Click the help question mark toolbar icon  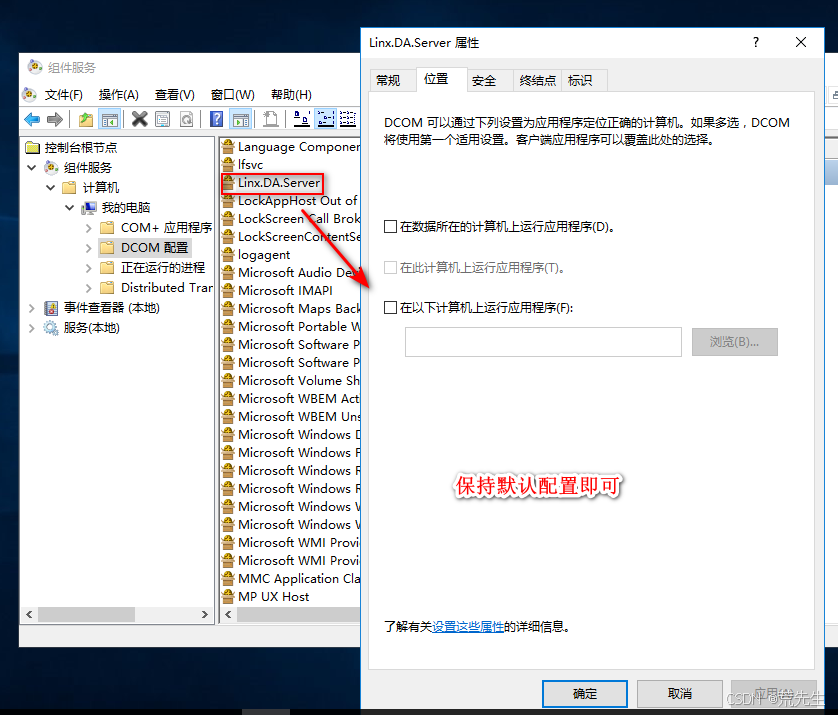click(x=214, y=118)
